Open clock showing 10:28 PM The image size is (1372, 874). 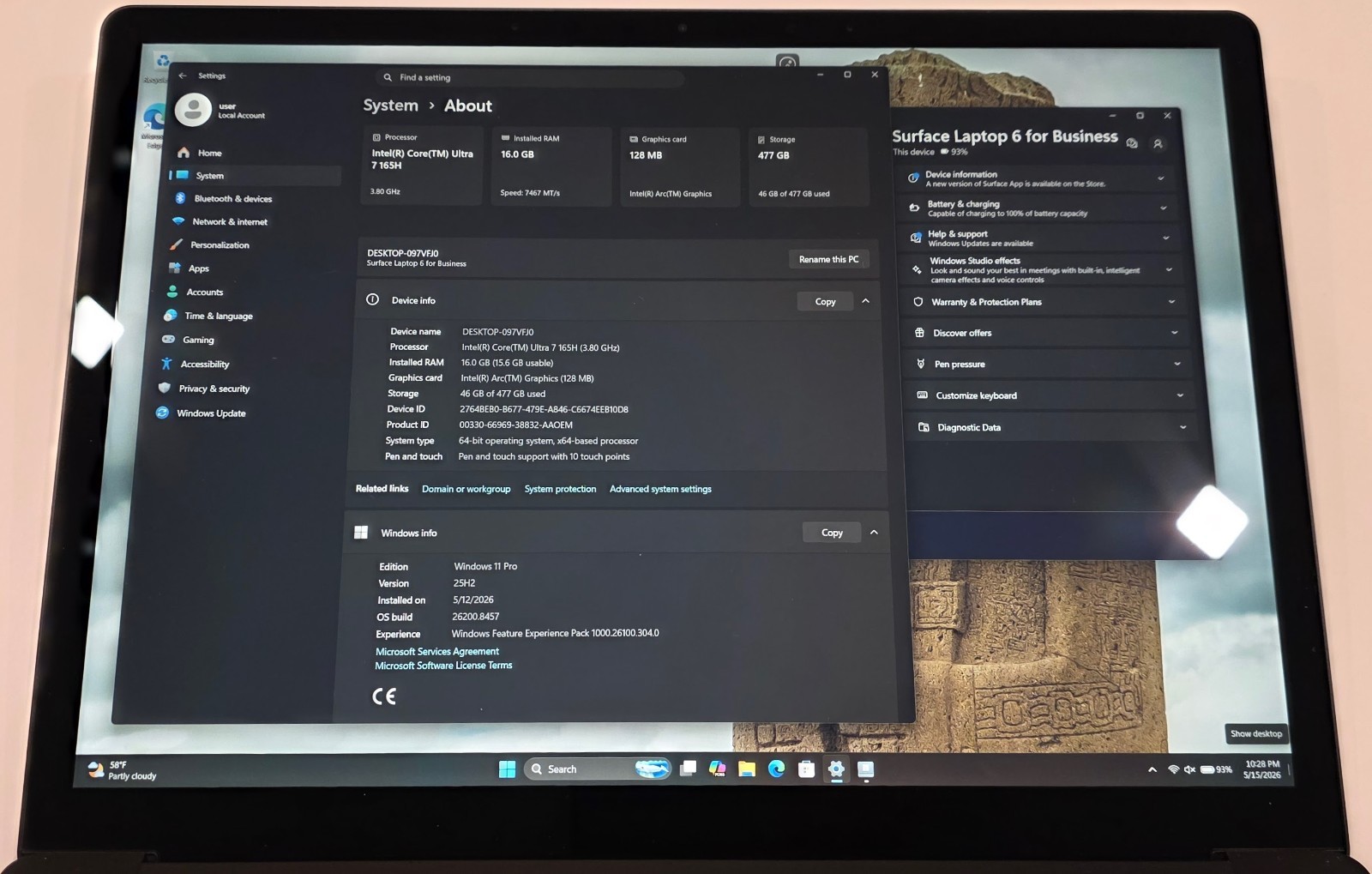1262,769
